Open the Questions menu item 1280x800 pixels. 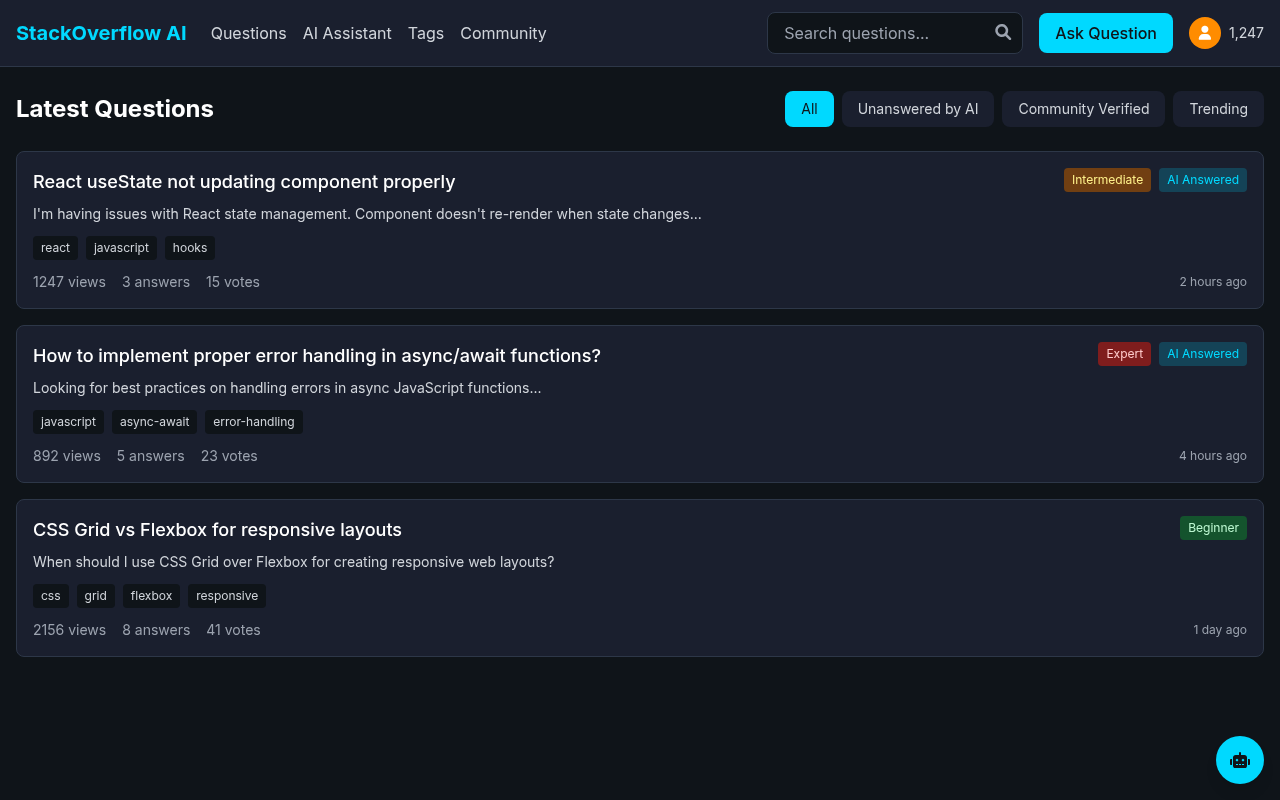248,33
